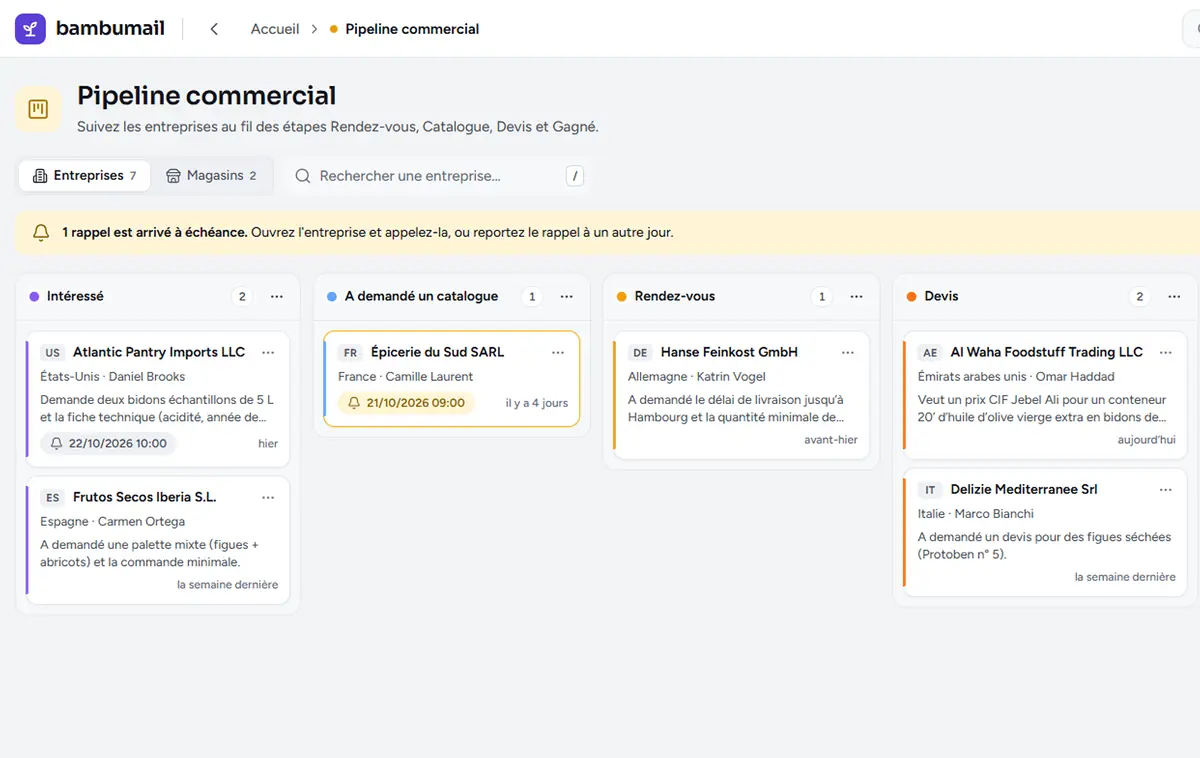Image resolution: width=1200 pixels, height=758 pixels.
Task: Click the bell icon in reminder banner
Action: pyautogui.click(x=41, y=232)
